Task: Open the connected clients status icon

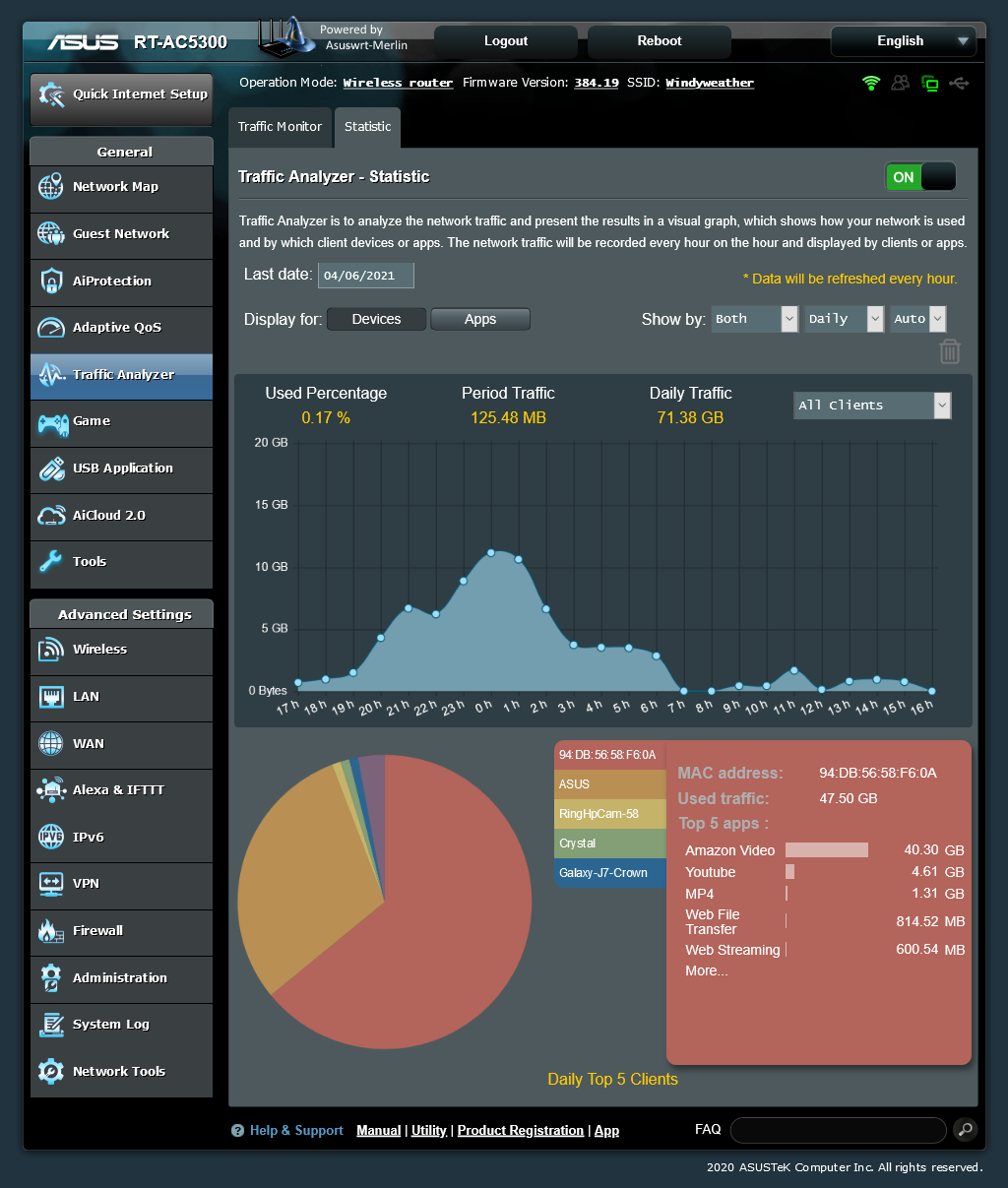Action: [x=900, y=84]
